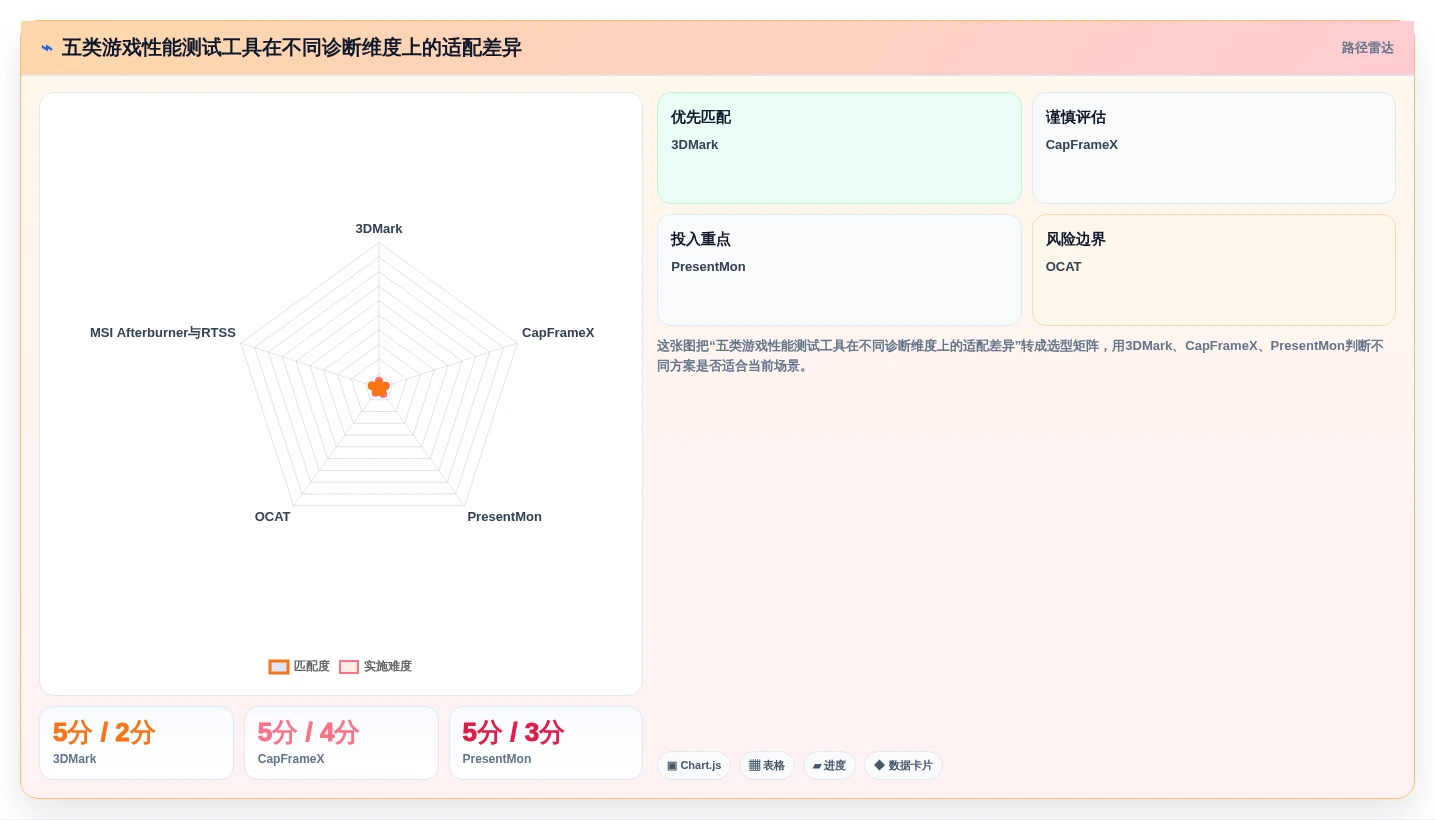
Task: Toggle the 实施难度 legend item
Action: pyautogui.click(x=375, y=666)
